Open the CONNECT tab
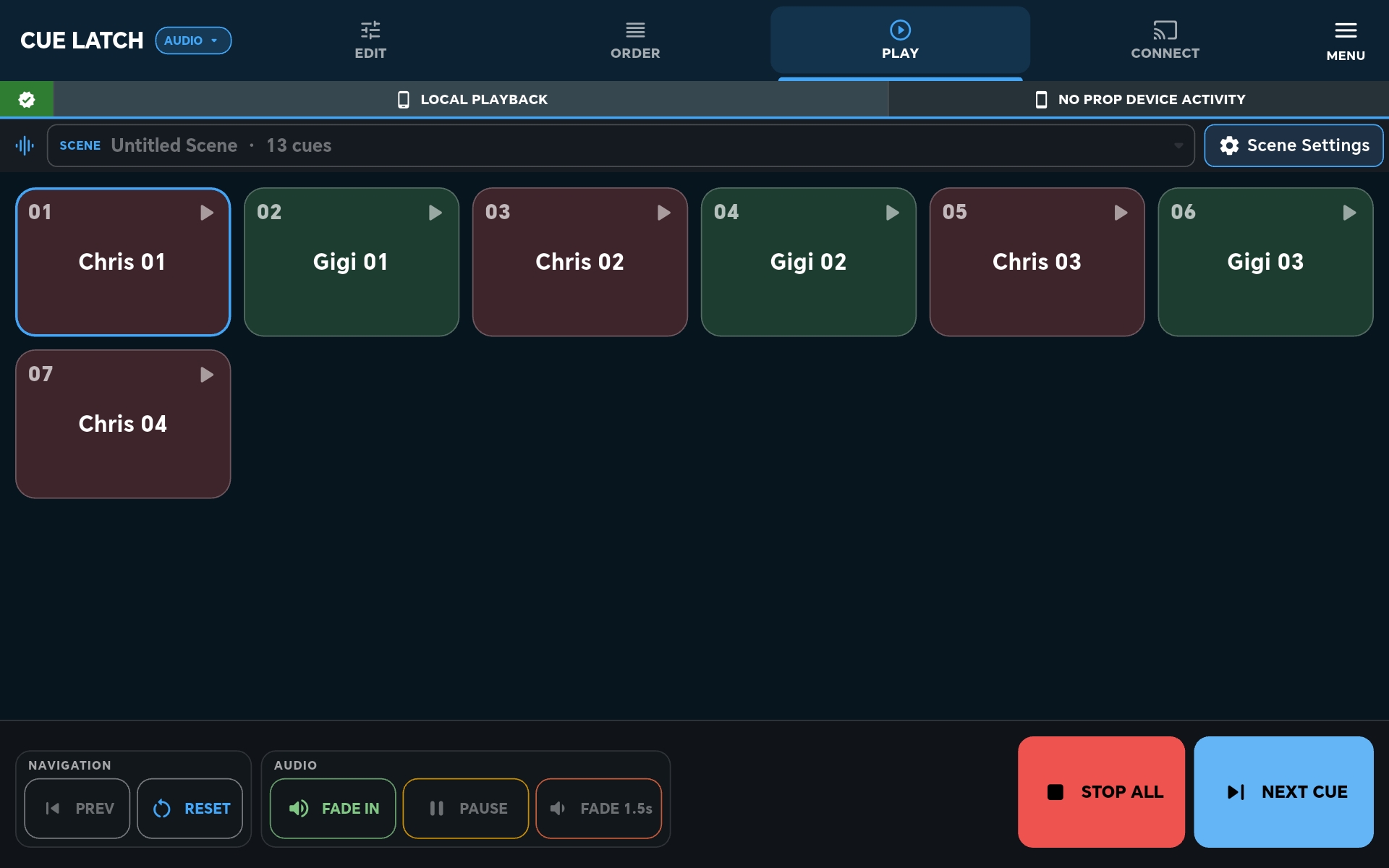The height and width of the screenshot is (868, 1389). point(1165,41)
